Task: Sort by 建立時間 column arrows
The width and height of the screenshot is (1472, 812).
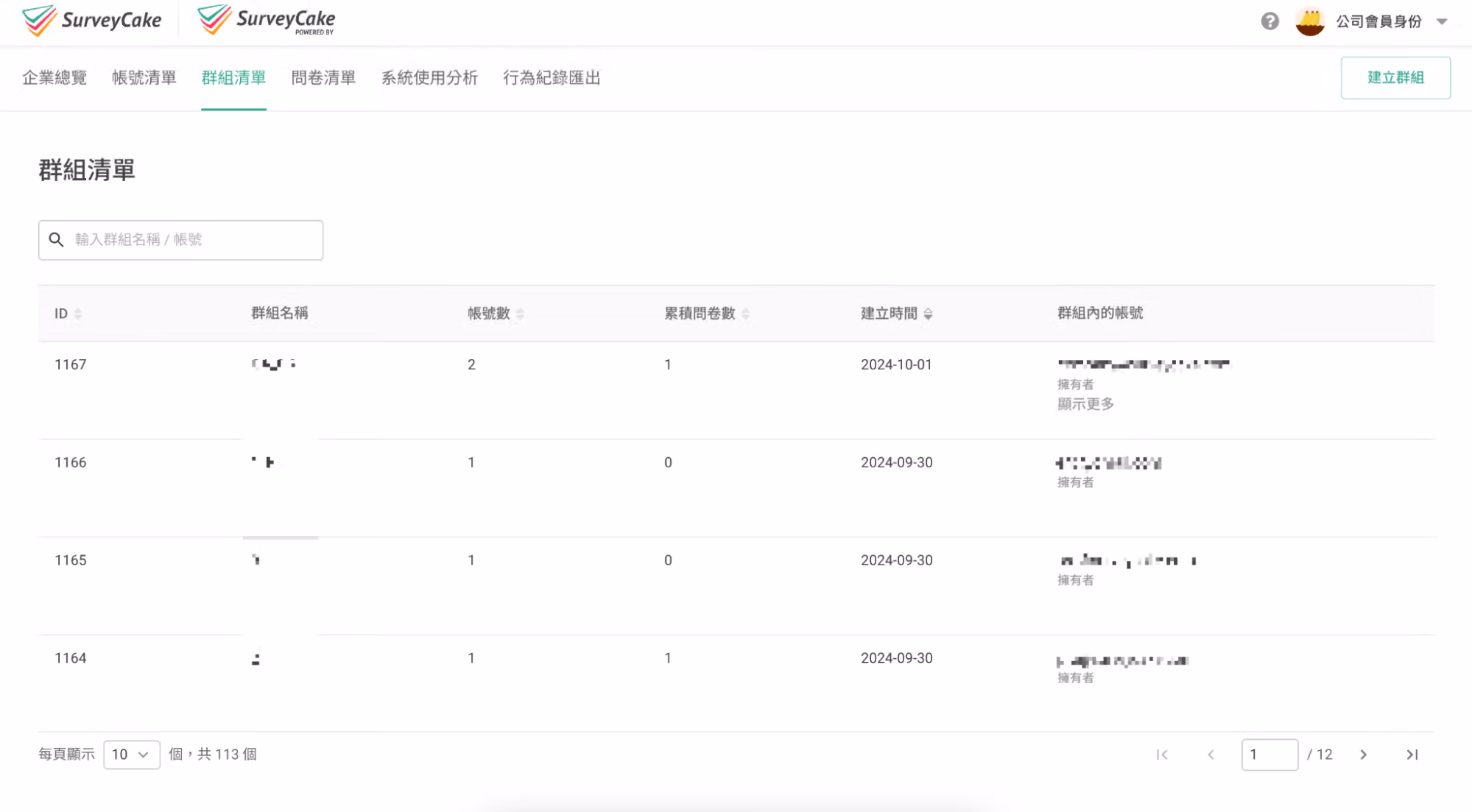Action: point(928,314)
